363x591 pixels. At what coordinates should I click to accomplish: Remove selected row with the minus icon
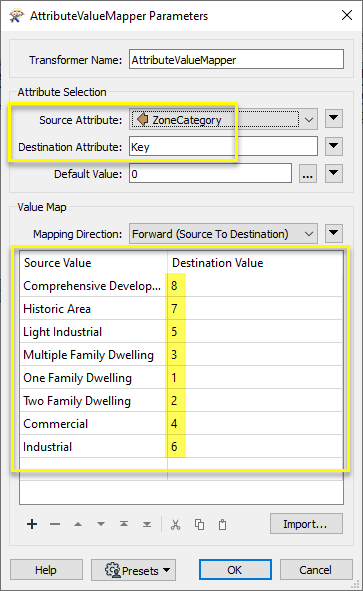click(x=55, y=524)
